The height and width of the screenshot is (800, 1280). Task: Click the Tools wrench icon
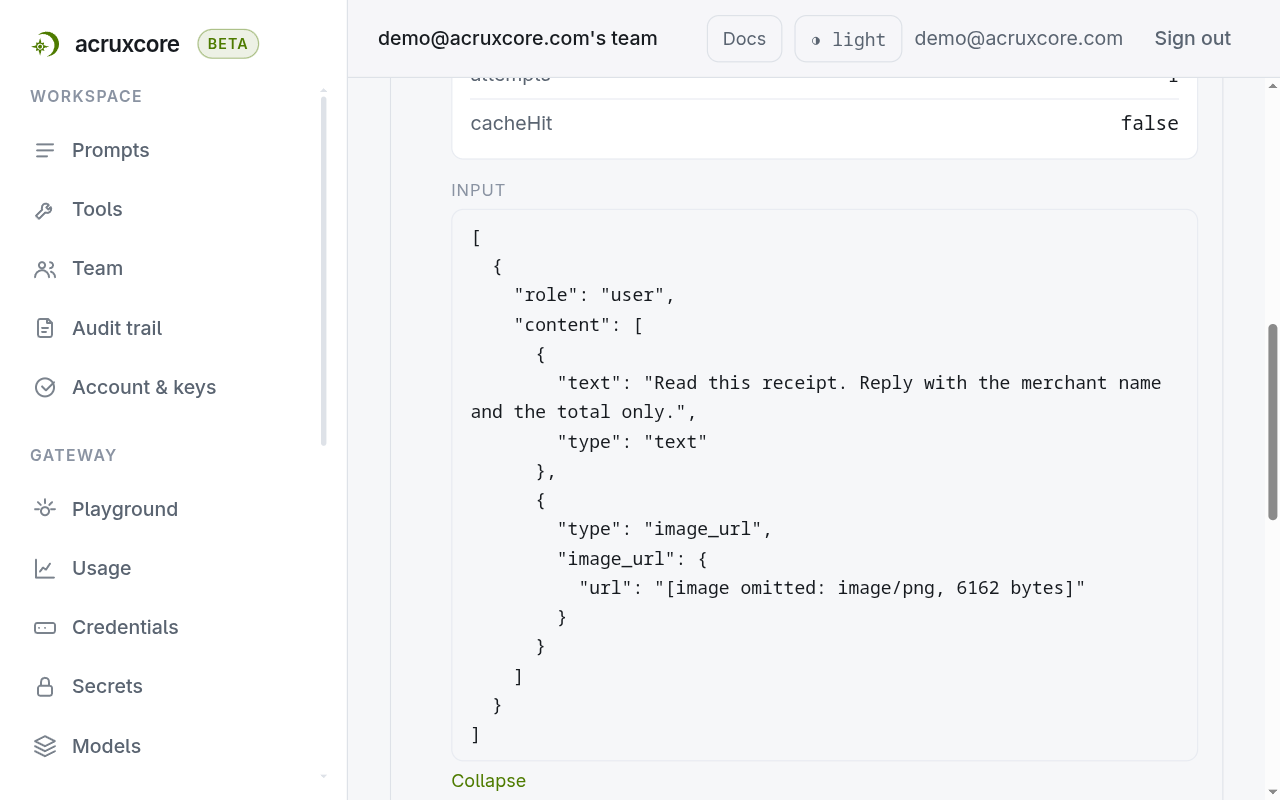pos(45,209)
